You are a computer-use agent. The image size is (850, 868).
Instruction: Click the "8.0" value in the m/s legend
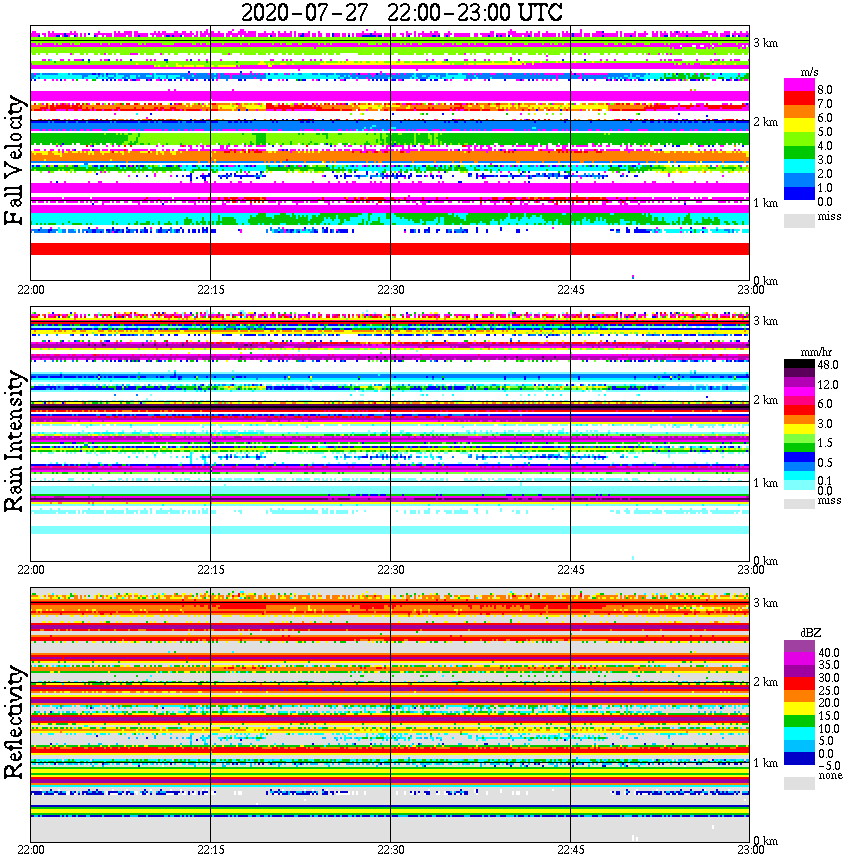click(x=825, y=90)
